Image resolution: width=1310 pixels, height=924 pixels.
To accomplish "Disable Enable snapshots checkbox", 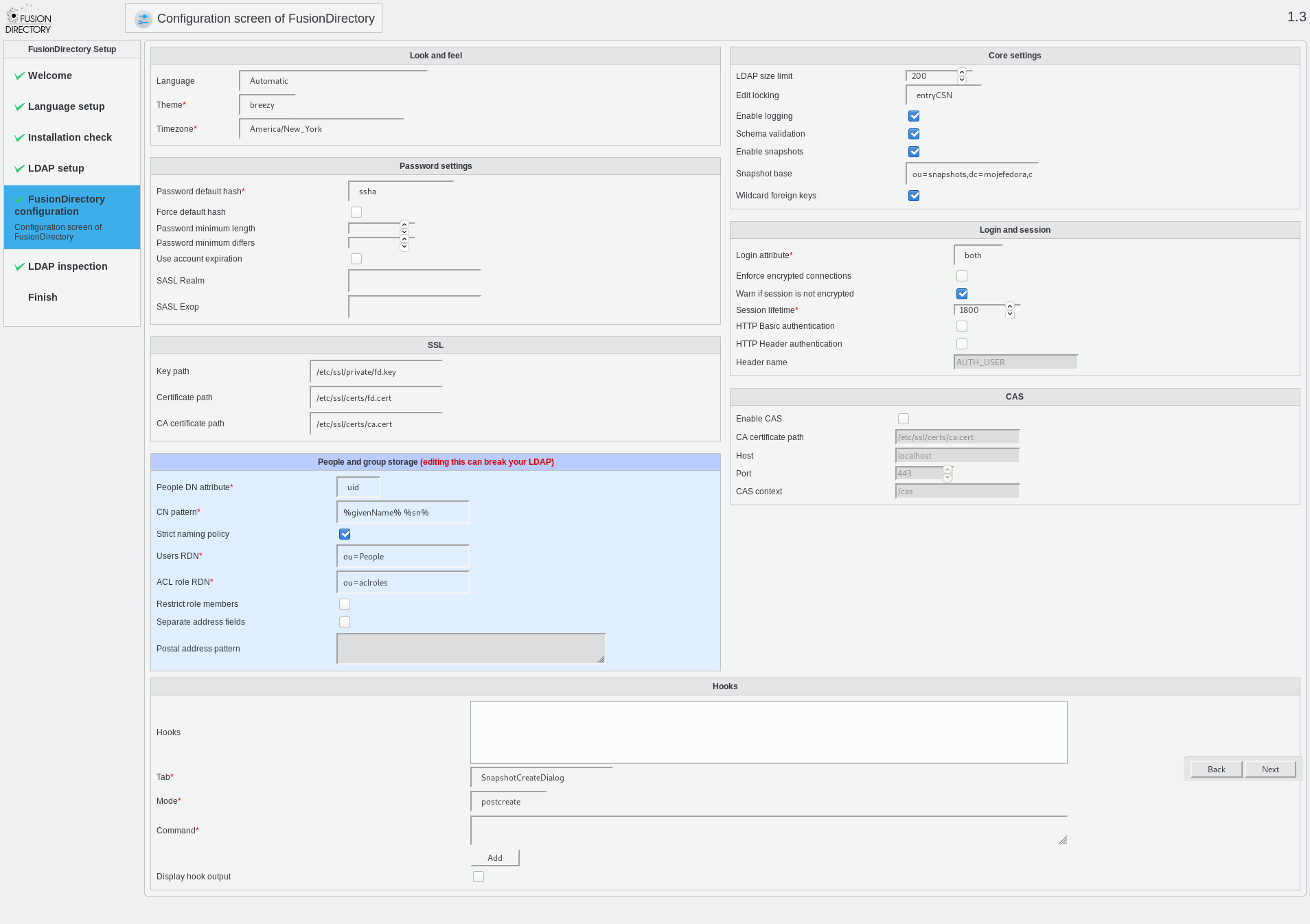I will 914,152.
